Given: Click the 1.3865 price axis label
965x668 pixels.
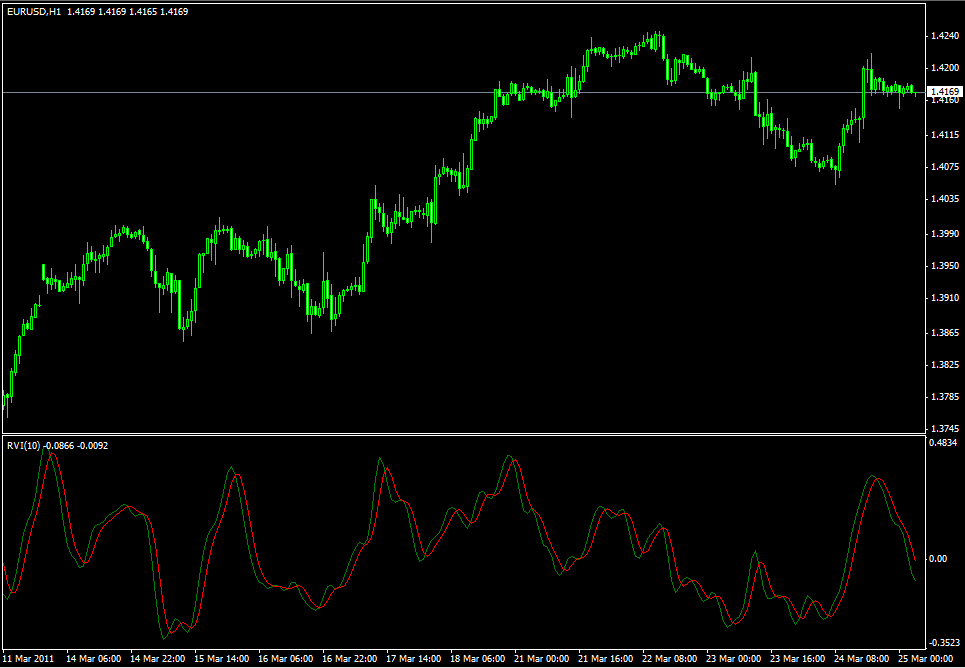Looking at the screenshot, I should pos(943,332).
